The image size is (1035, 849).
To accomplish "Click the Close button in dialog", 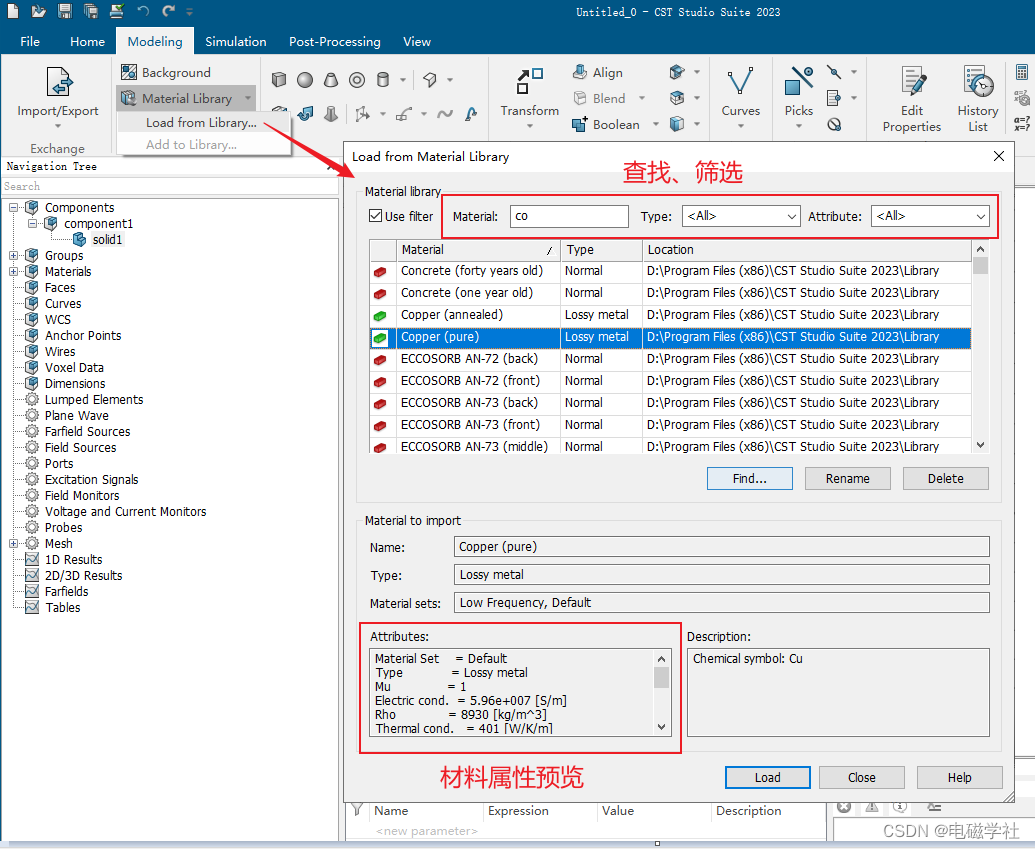I will (x=861, y=778).
